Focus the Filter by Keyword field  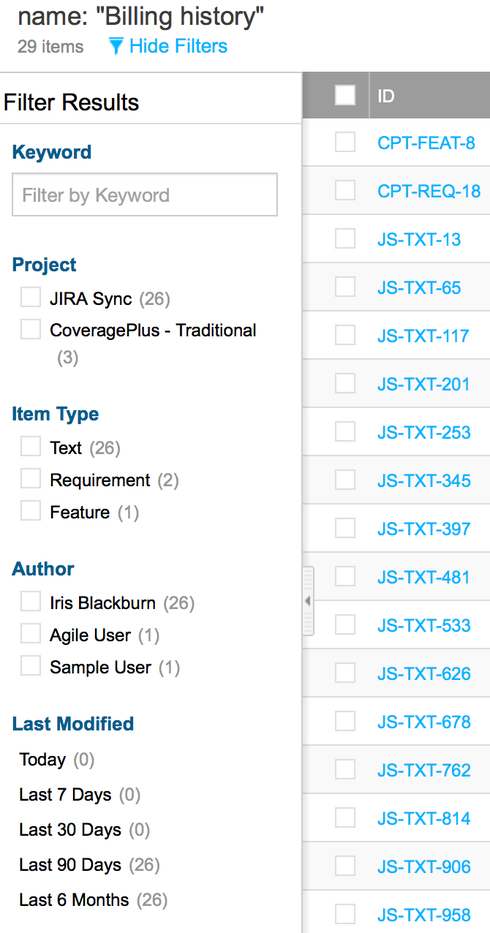coord(145,195)
